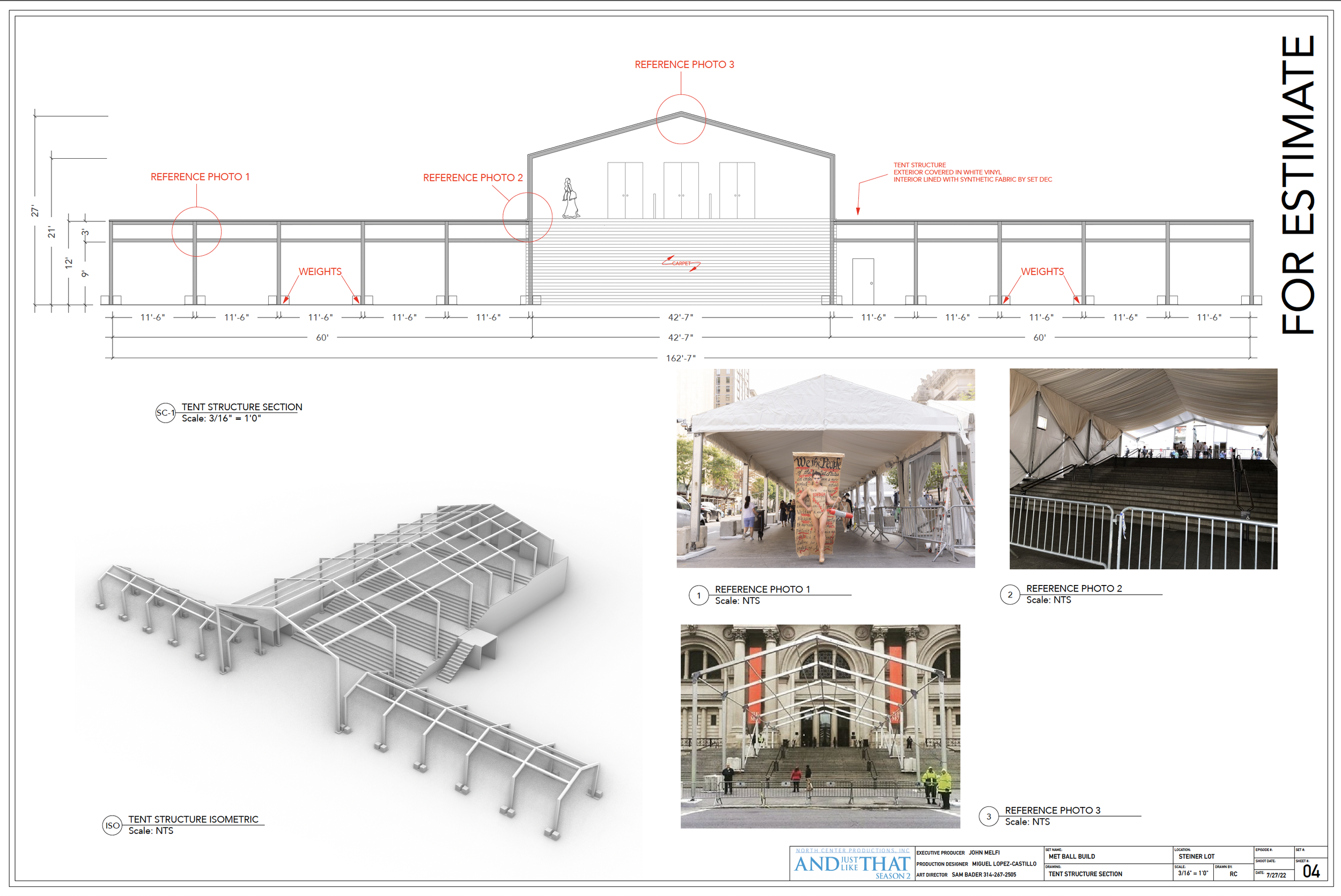Click the And Just Like That logo
The width and height of the screenshot is (1341, 896).
pos(852,864)
